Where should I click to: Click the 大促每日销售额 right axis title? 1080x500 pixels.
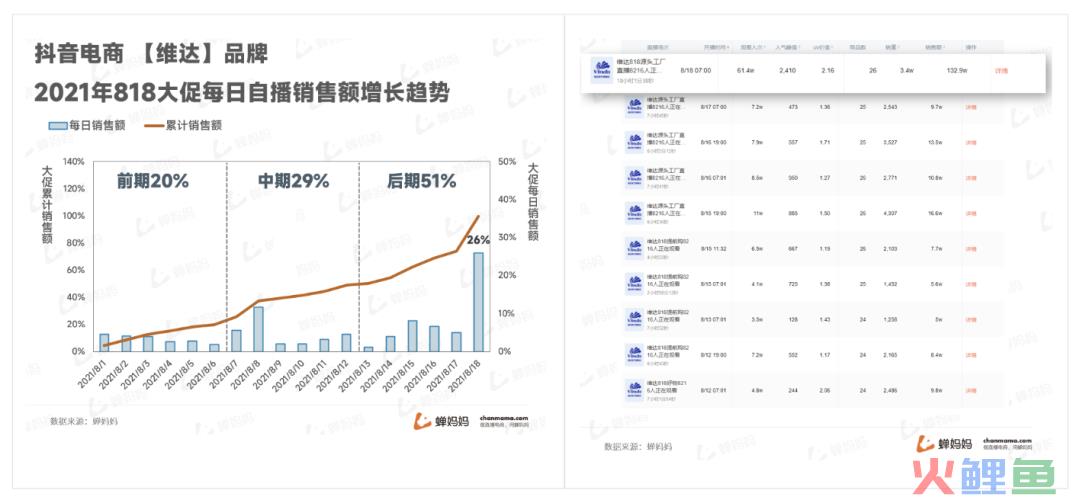[532, 201]
